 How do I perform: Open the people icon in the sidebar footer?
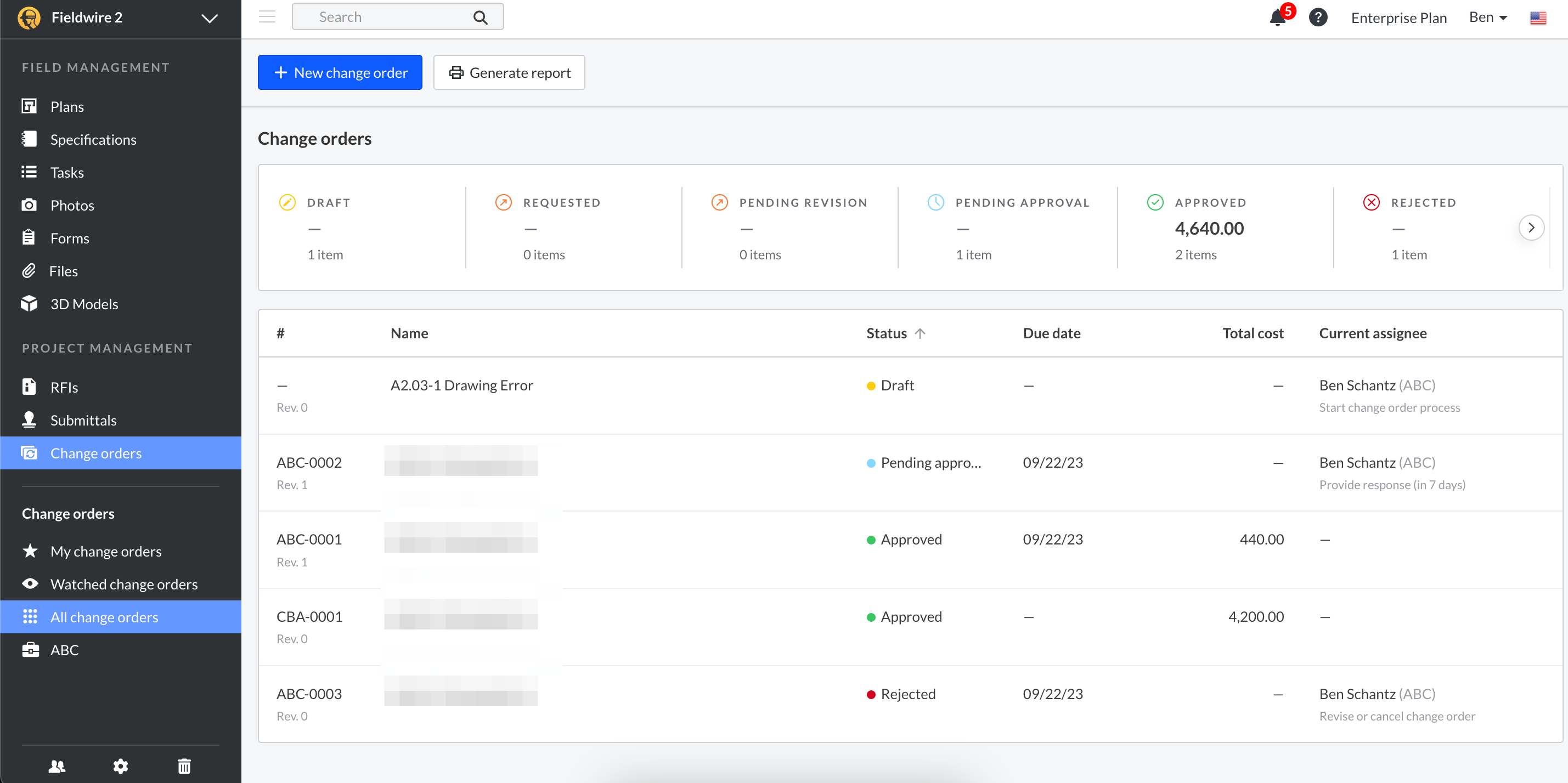pos(57,766)
